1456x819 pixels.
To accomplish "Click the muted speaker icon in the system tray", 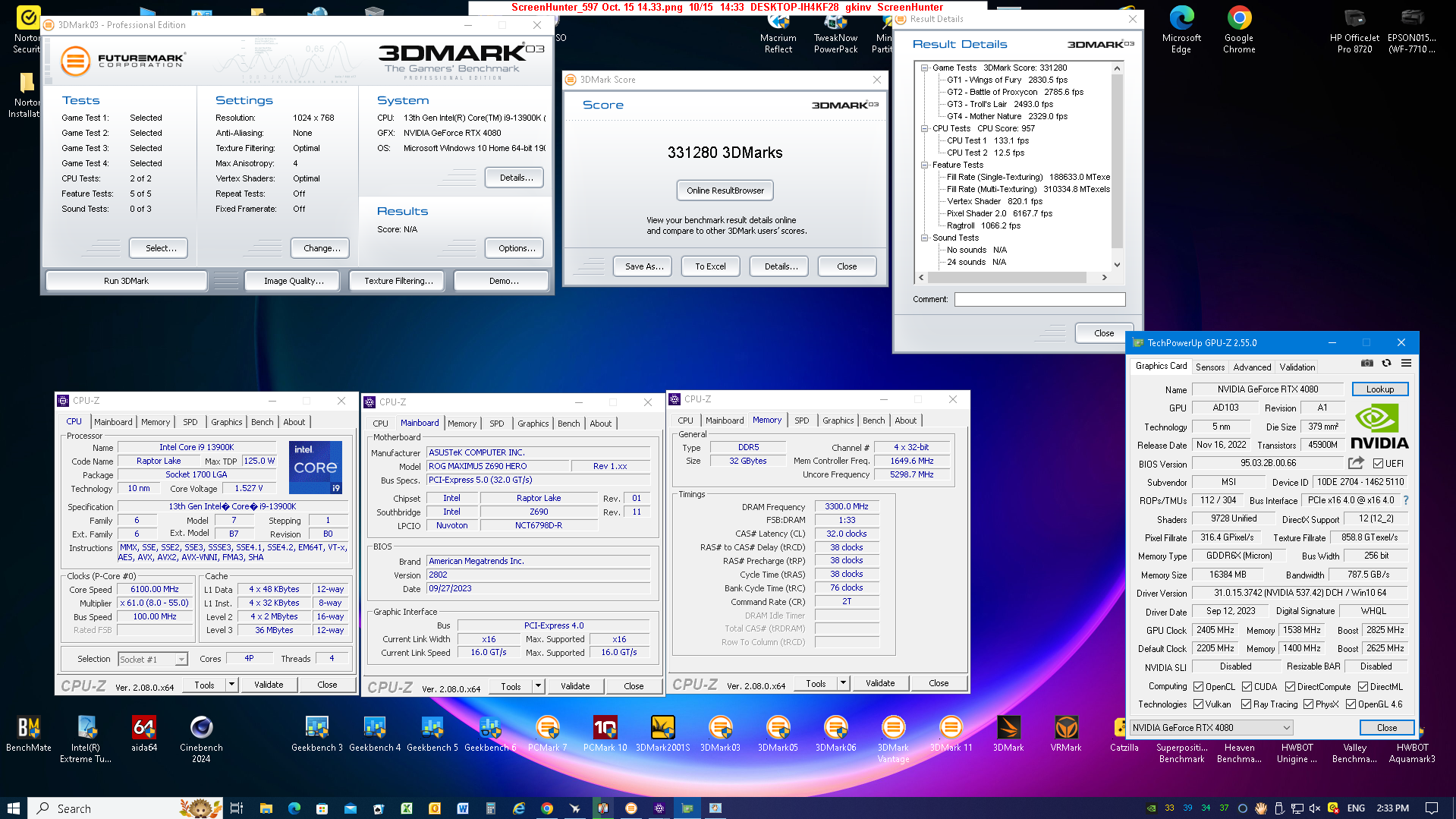I will tap(1315, 808).
